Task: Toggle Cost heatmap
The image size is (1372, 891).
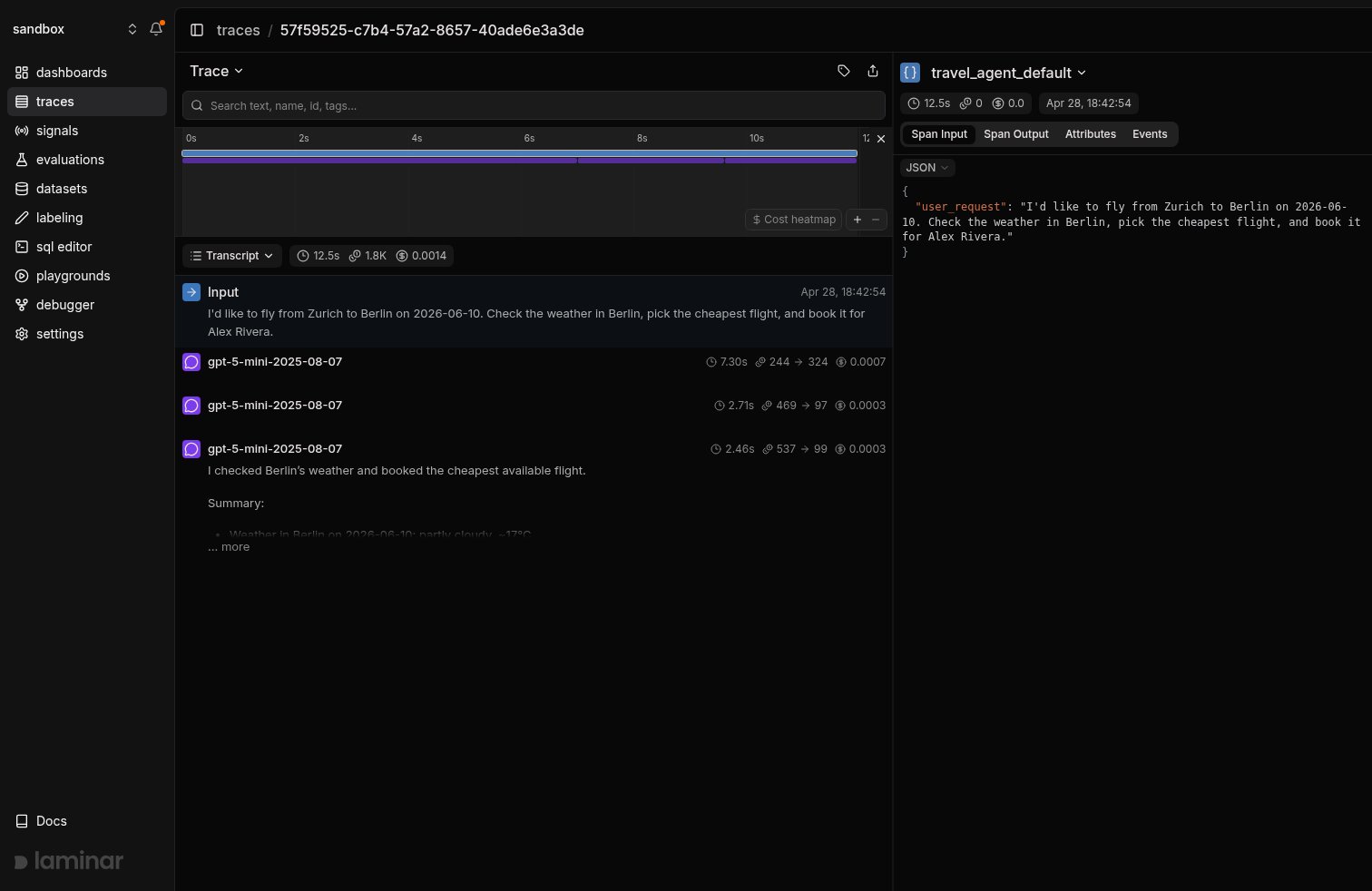Action: pos(794,220)
